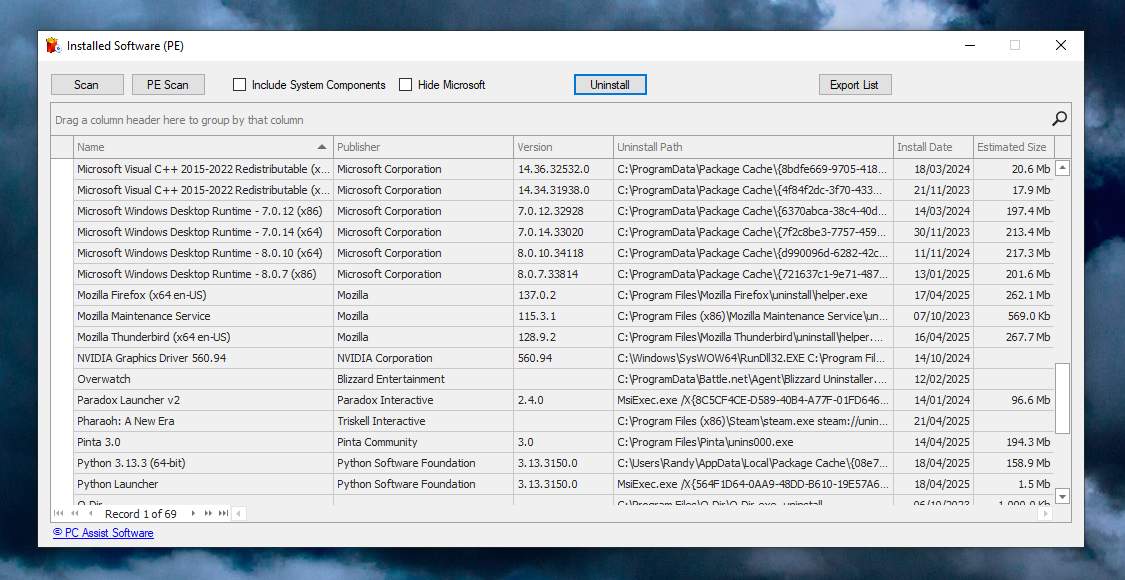Viewport: 1125px width, 580px height.
Task: Select Microsoft Windows Desktop Runtime - 8.0.10 (x64)
Action: [564, 253]
